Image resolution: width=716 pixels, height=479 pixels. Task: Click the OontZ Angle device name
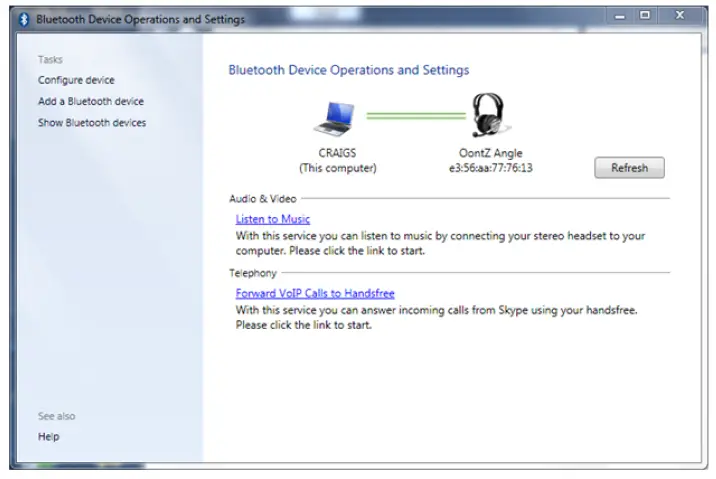pos(490,153)
